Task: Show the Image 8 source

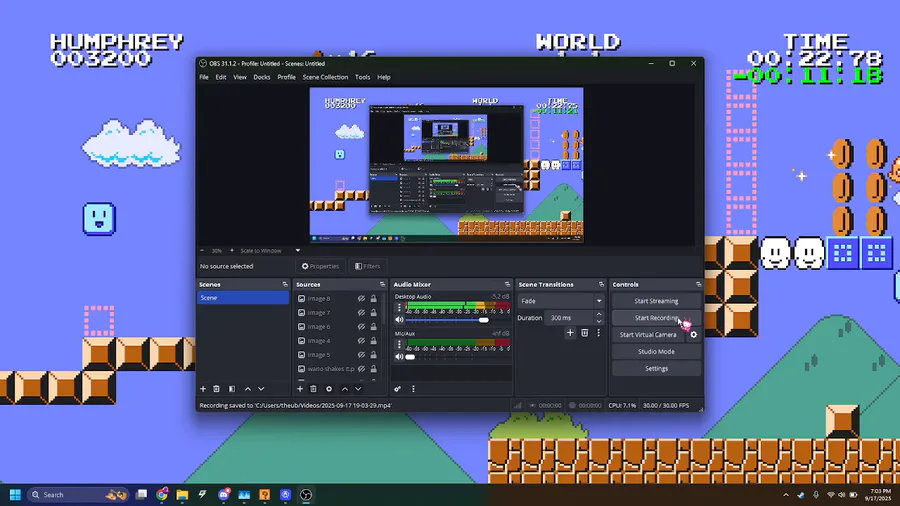Action: [x=361, y=299]
